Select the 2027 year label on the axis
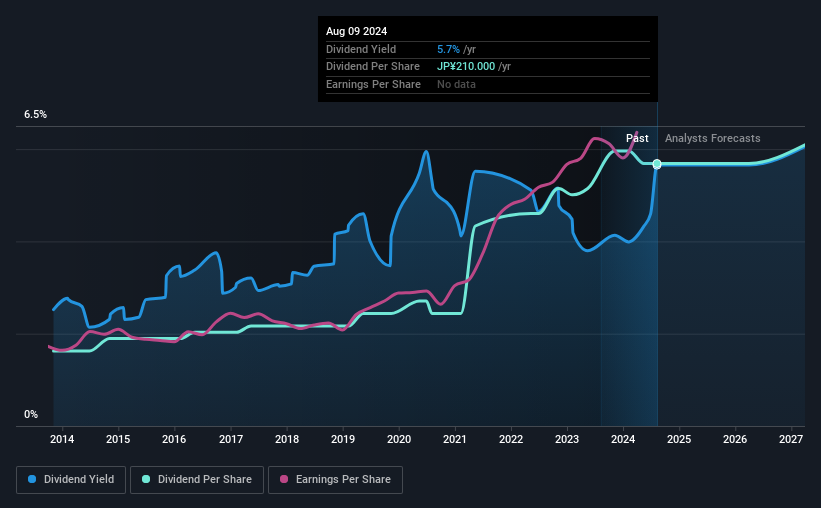Viewport: 821px width, 508px height. (x=791, y=439)
